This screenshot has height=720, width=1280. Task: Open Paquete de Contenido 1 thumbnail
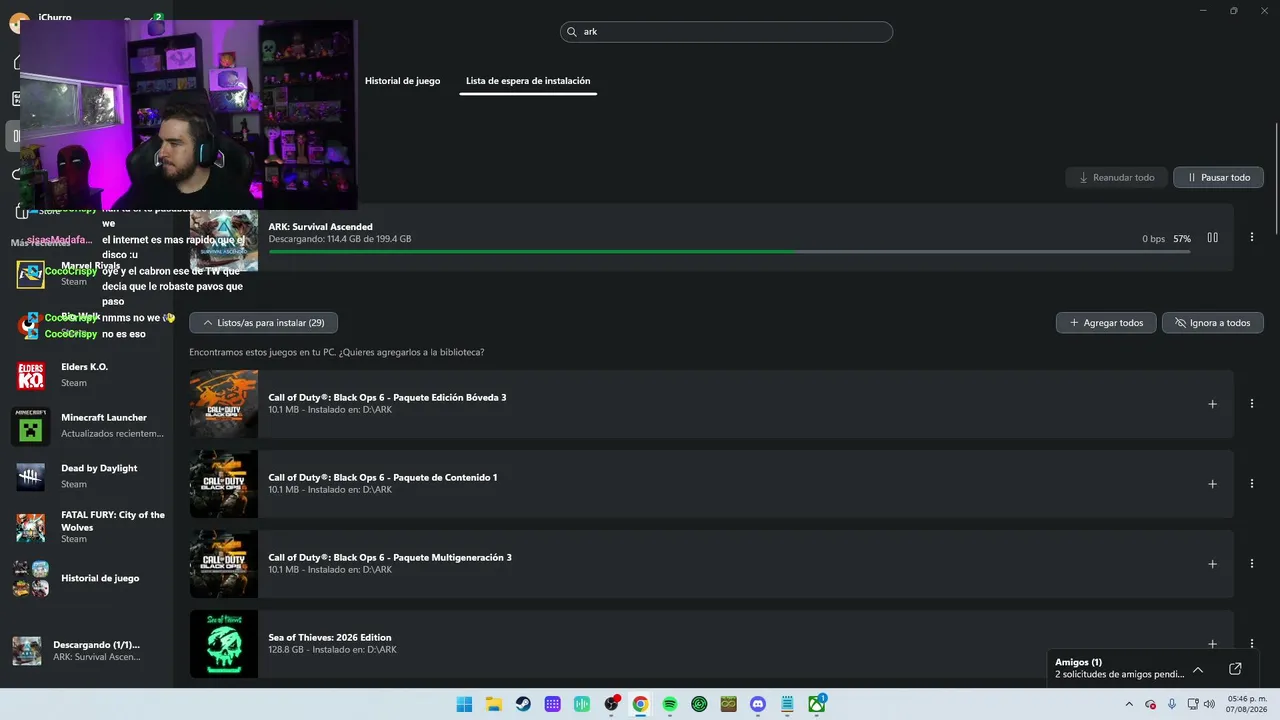coord(224,484)
